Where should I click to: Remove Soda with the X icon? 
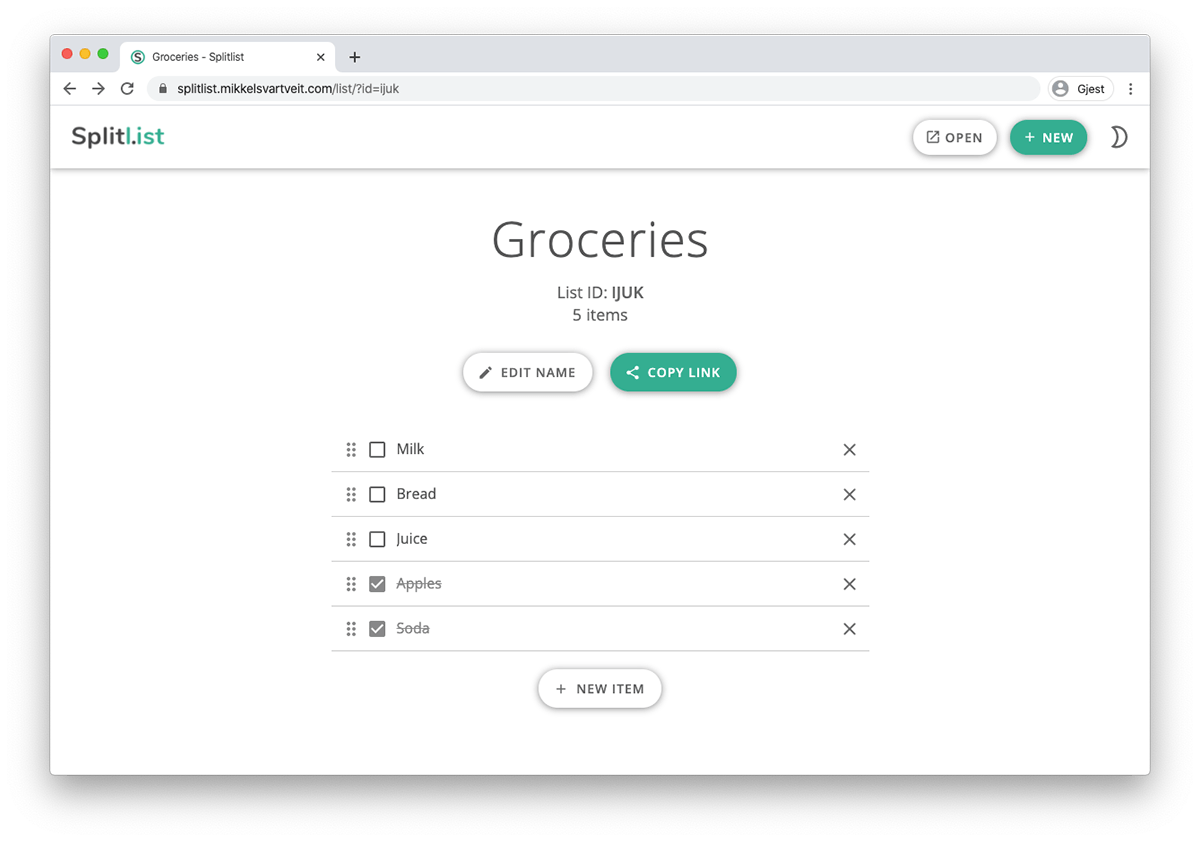[x=849, y=629]
